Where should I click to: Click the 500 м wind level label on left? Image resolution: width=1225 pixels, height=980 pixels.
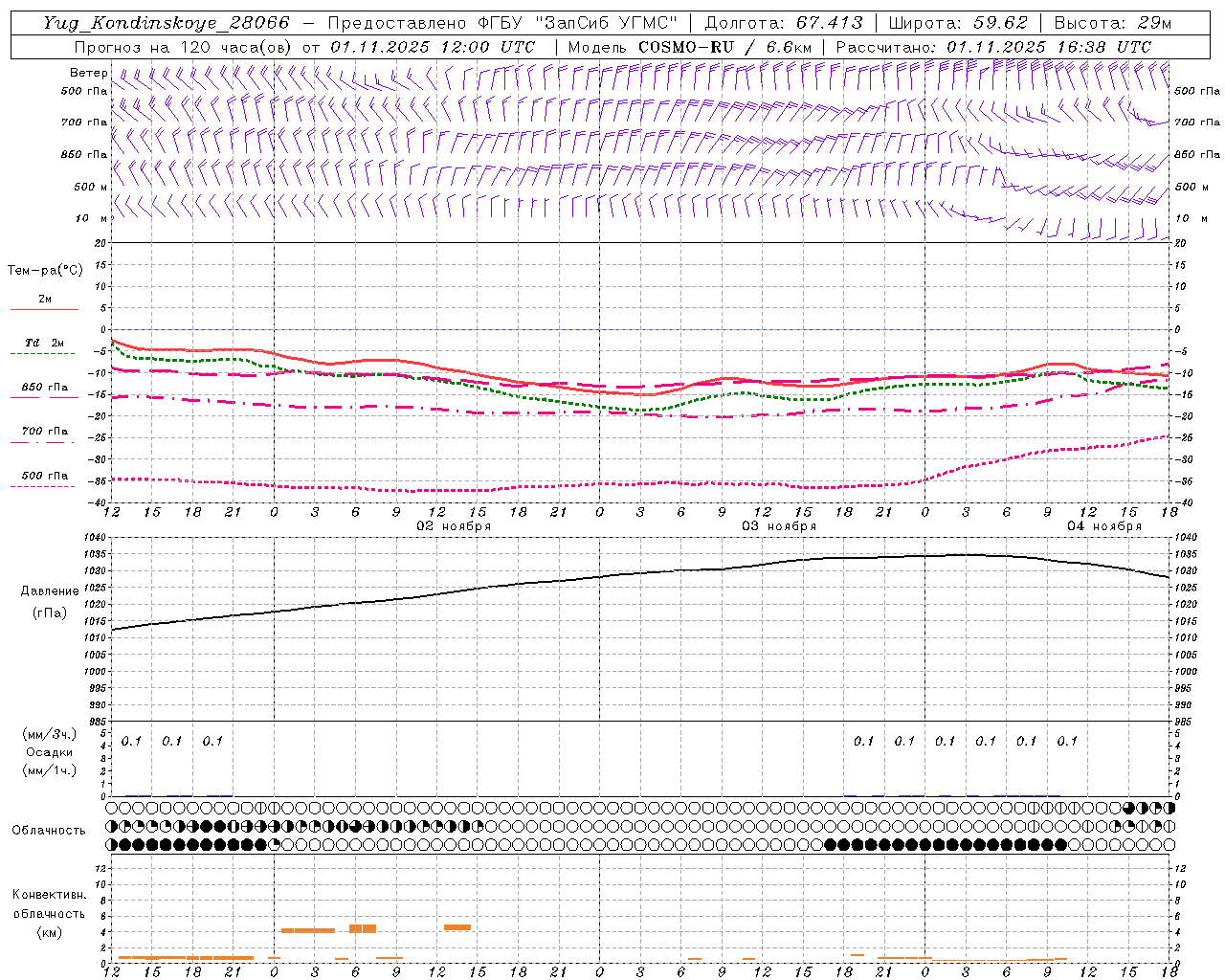coord(91,187)
